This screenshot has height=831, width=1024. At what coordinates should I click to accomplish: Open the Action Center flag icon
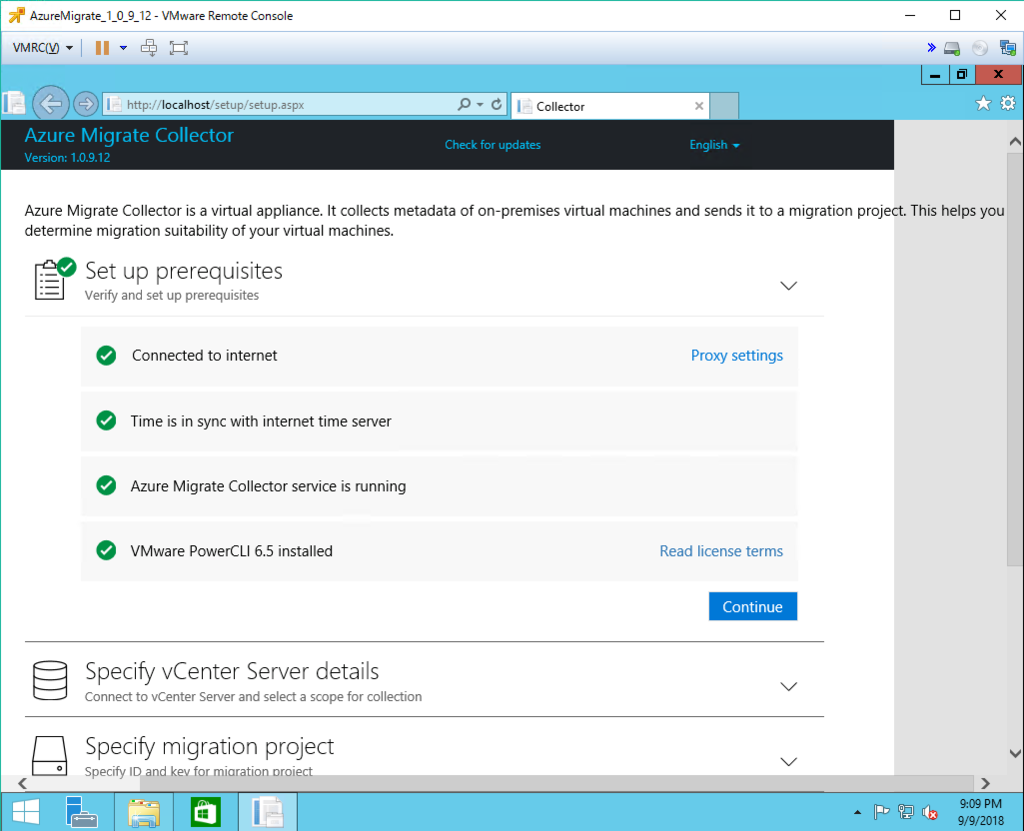point(881,812)
